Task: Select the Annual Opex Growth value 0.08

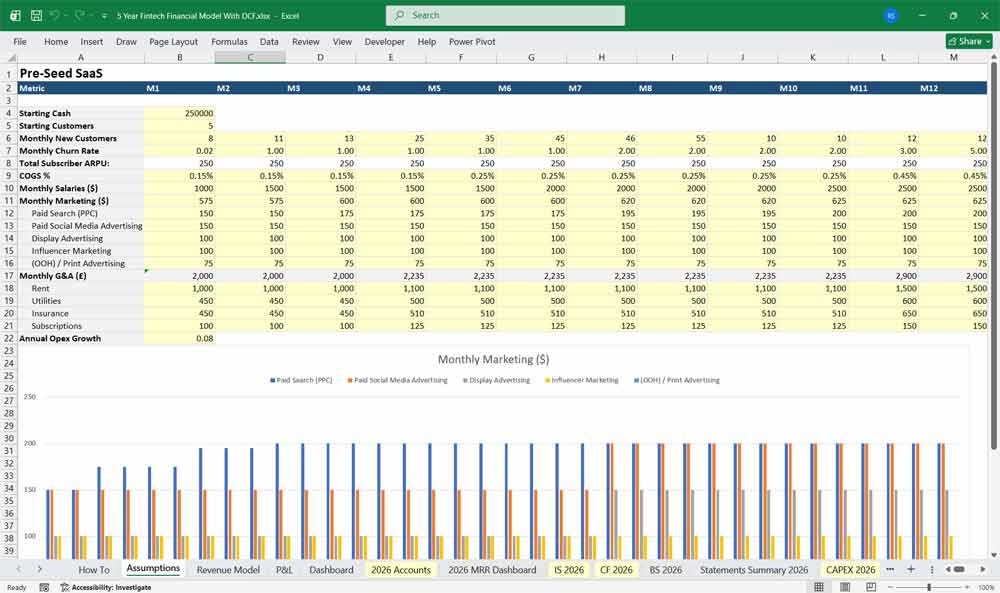Action: coord(180,339)
